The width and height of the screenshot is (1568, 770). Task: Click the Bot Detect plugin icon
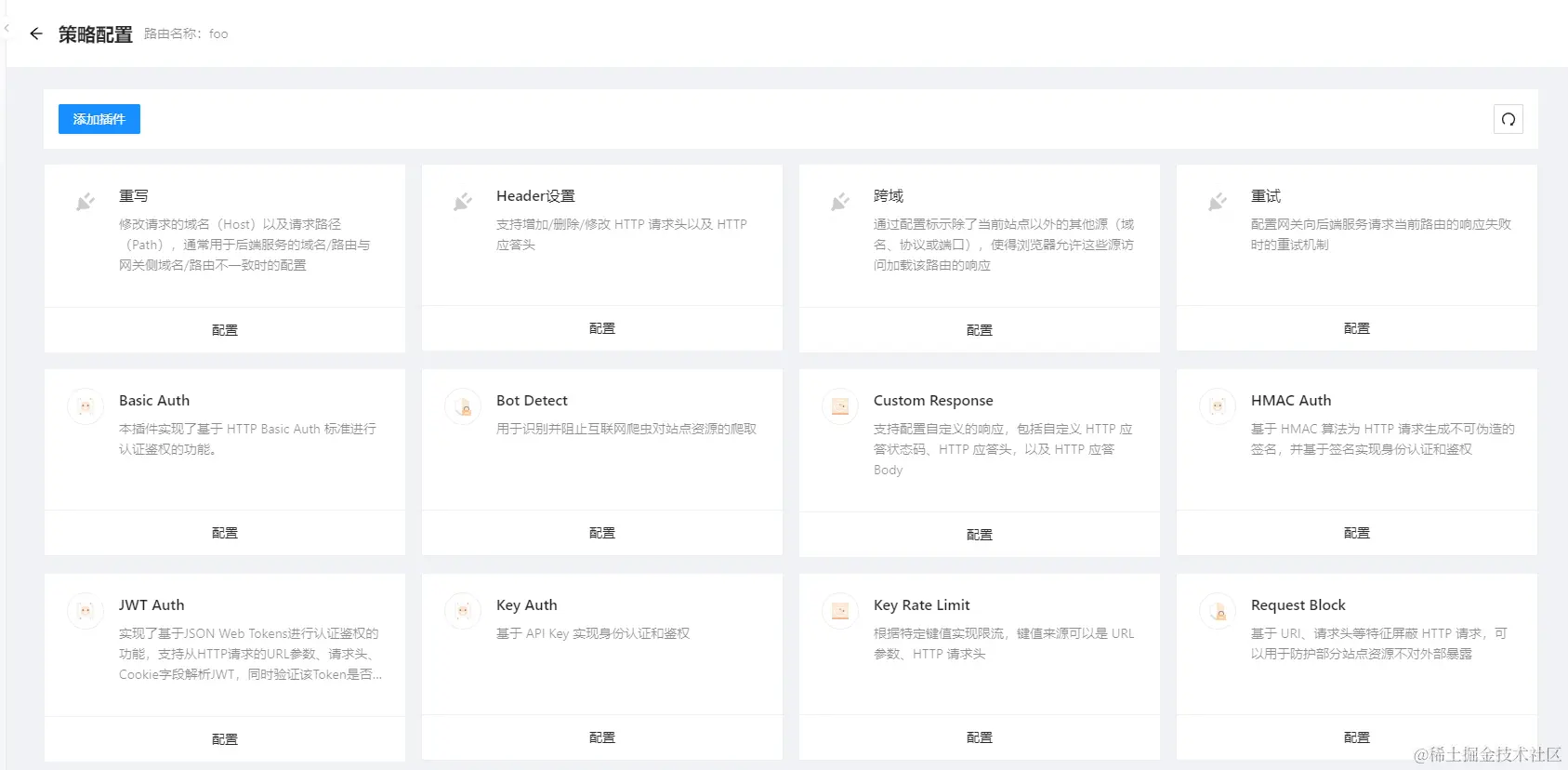463,406
